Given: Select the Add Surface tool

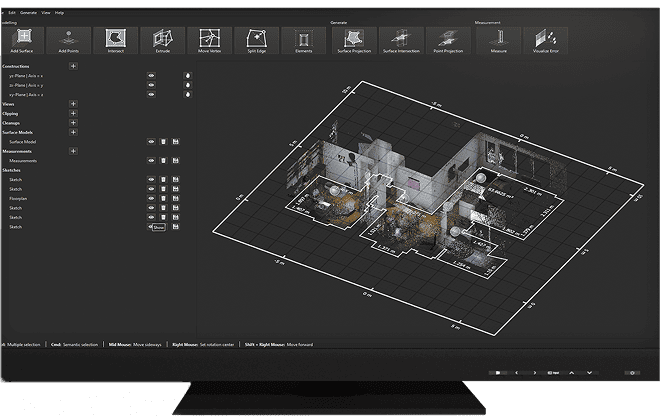Looking at the screenshot, I should (x=22, y=40).
